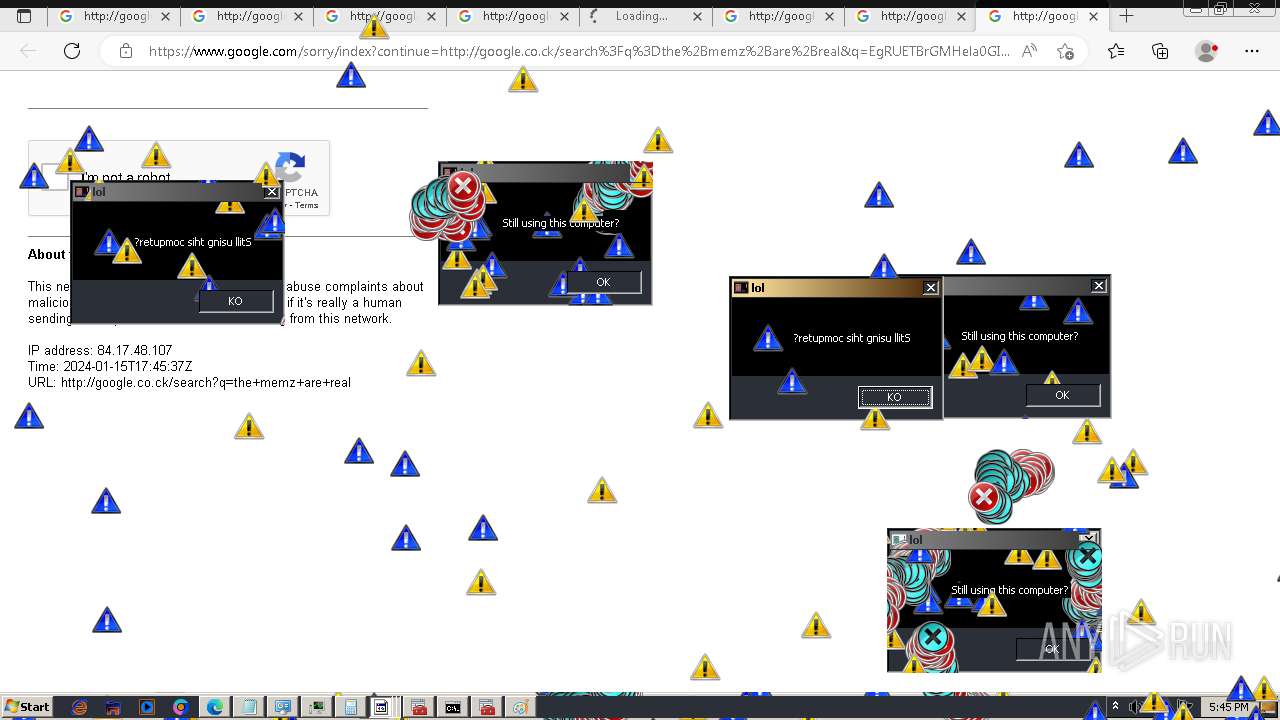Check the I'm not a robot box

coord(54,178)
